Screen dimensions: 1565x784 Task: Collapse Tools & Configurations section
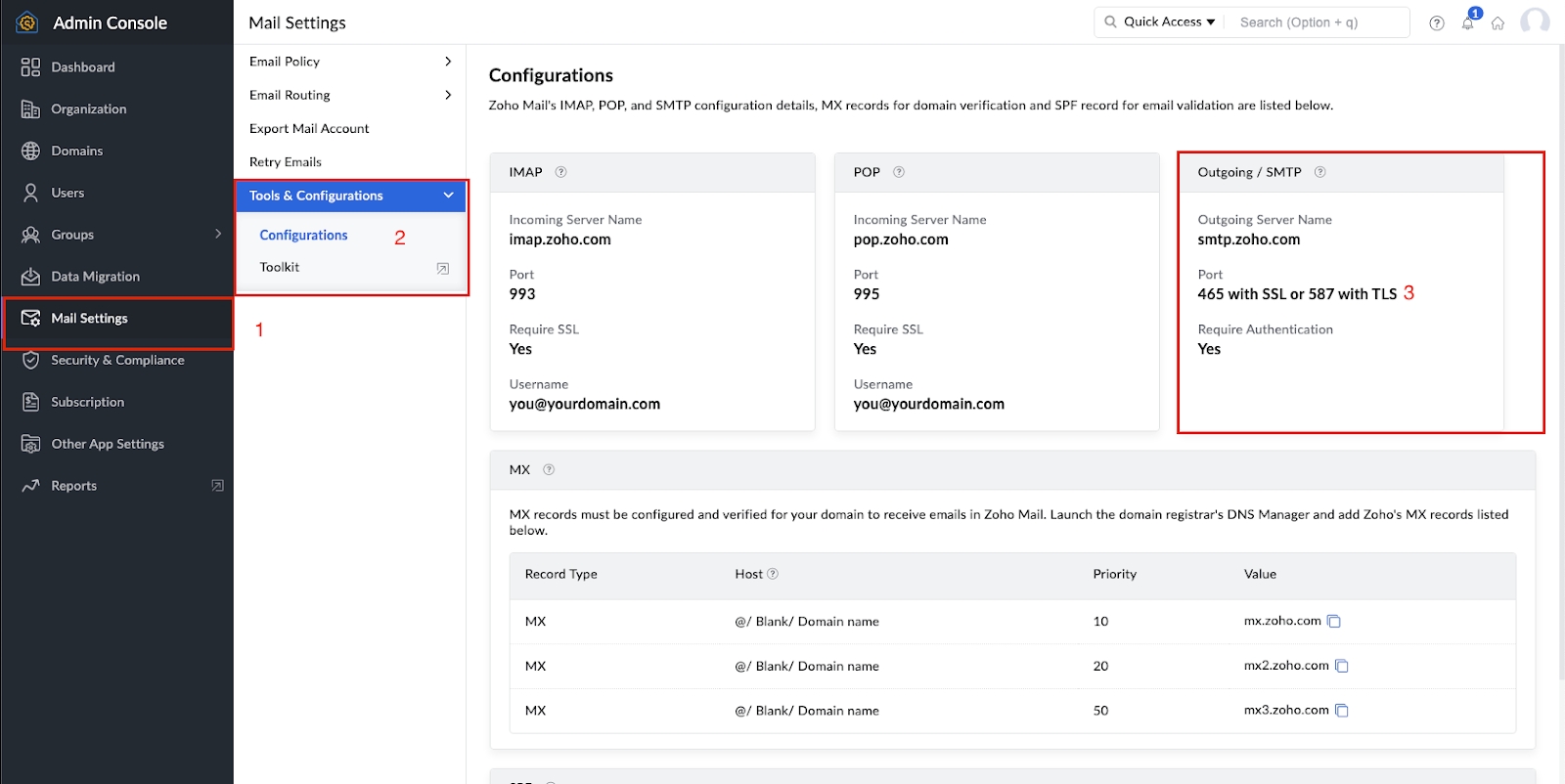[x=448, y=196]
